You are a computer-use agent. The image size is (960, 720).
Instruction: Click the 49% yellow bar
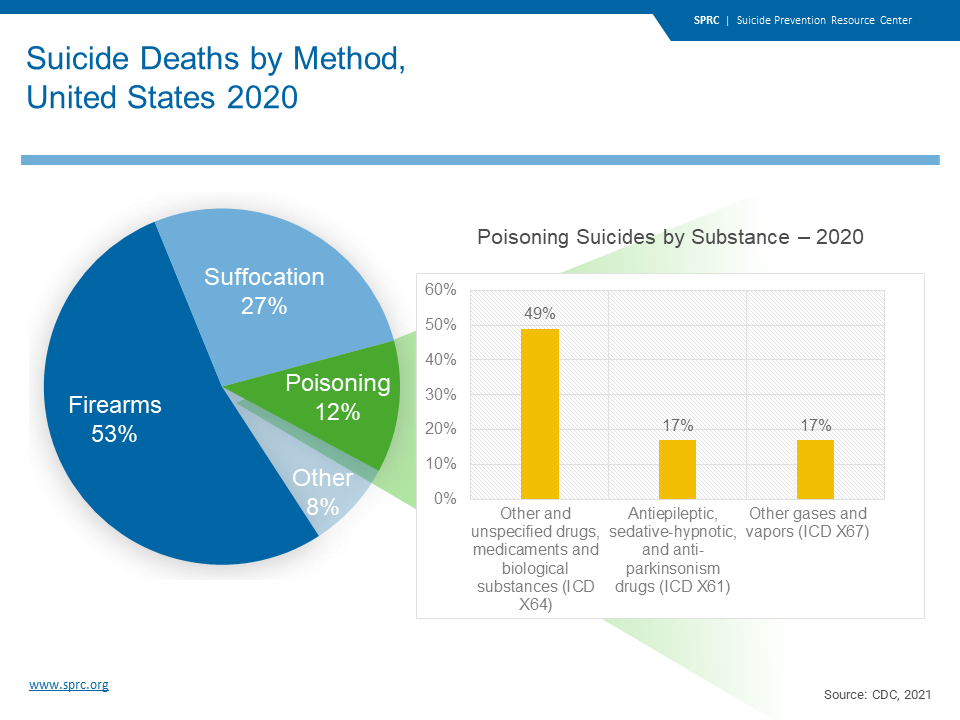[x=539, y=414]
